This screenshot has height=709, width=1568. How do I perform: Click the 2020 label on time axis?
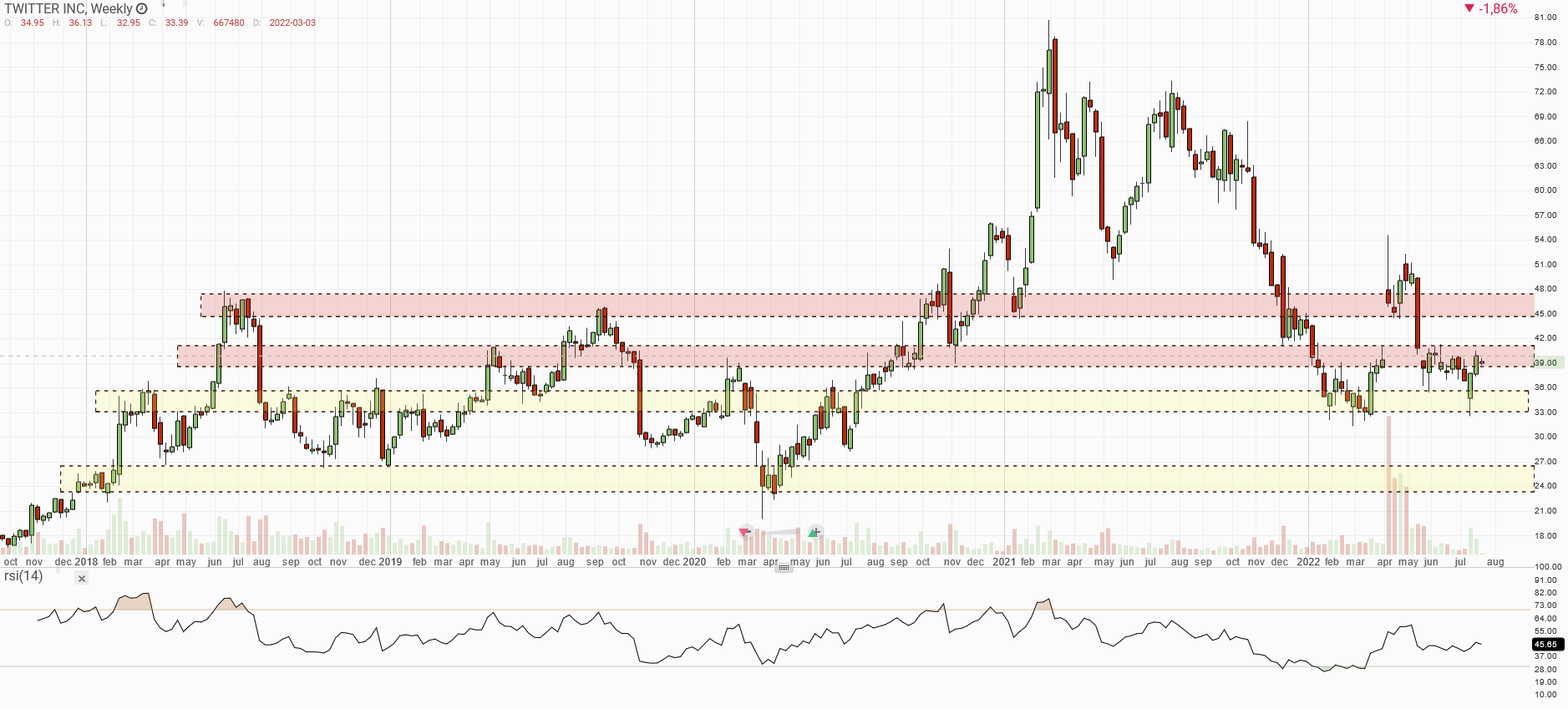tap(694, 562)
